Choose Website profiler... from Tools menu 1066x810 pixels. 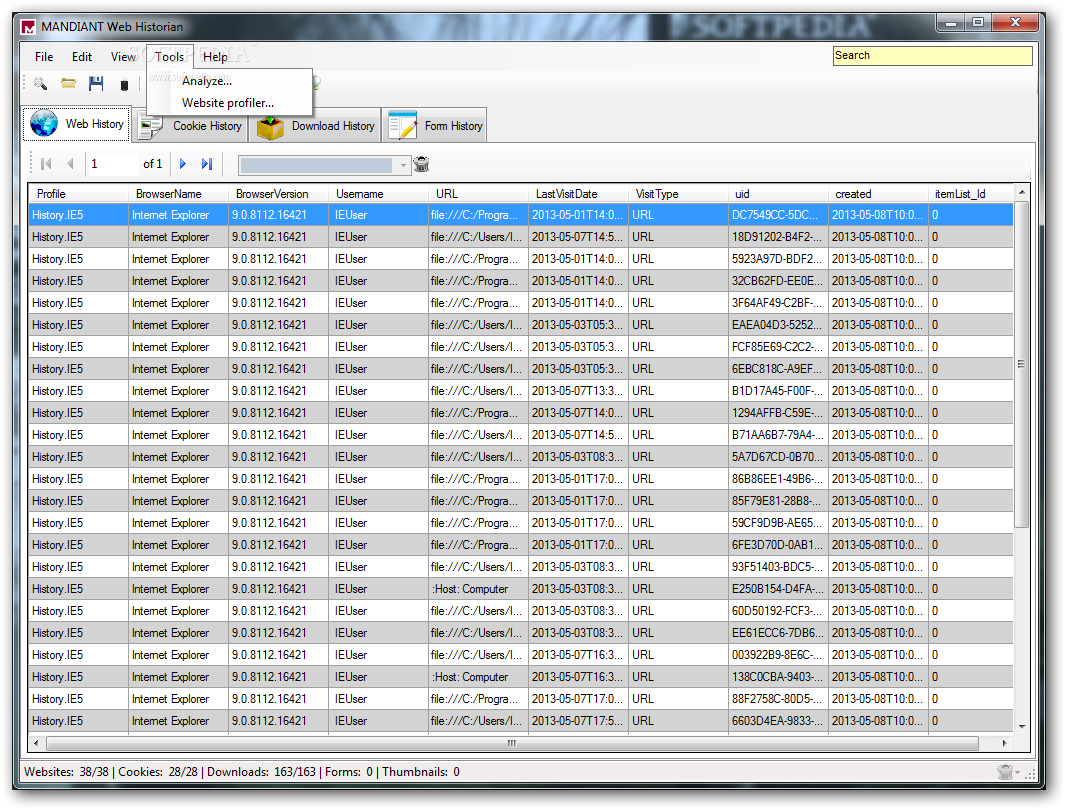229,103
